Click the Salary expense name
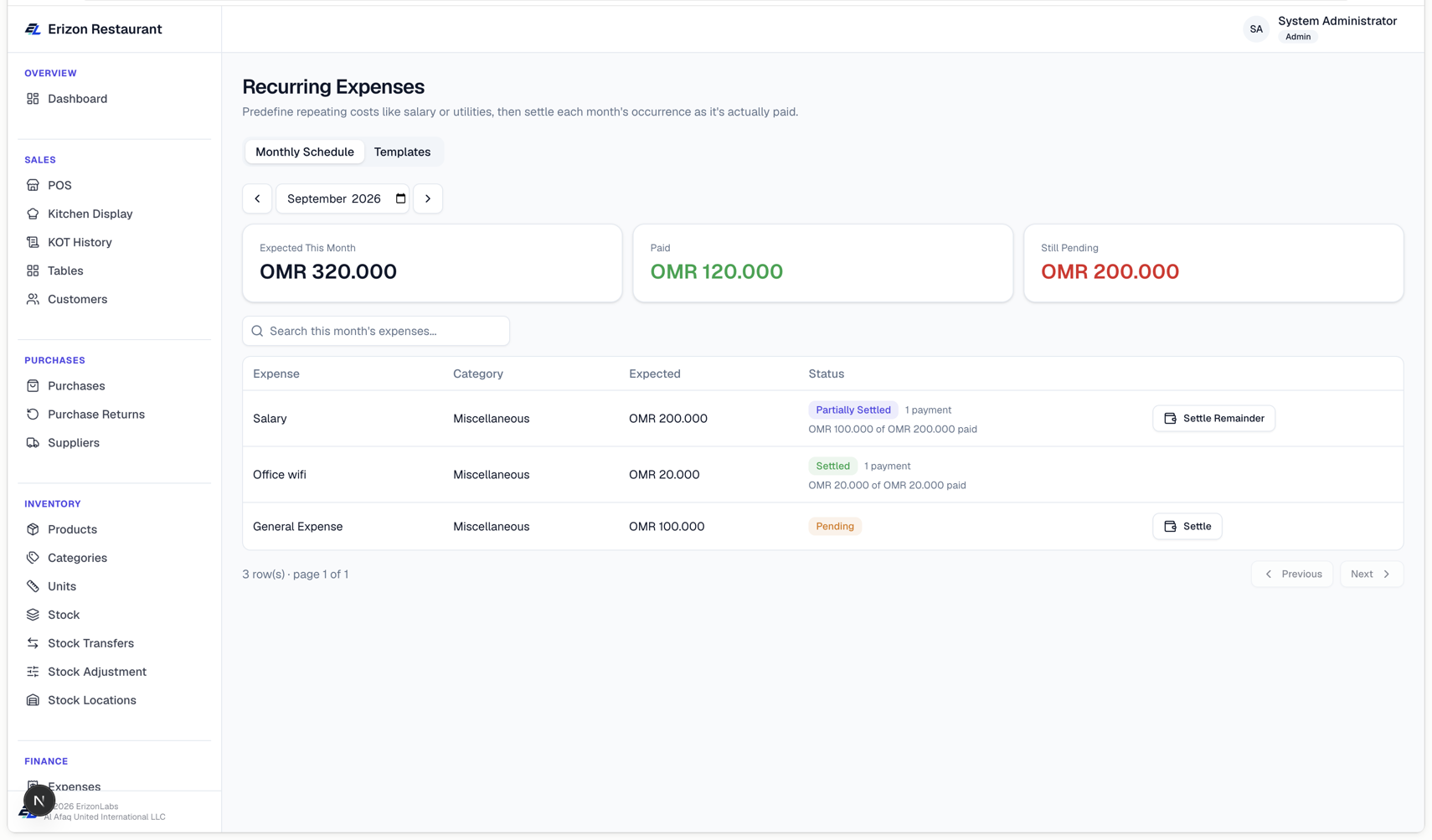The height and width of the screenshot is (840, 1432). pyautogui.click(x=270, y=419)
